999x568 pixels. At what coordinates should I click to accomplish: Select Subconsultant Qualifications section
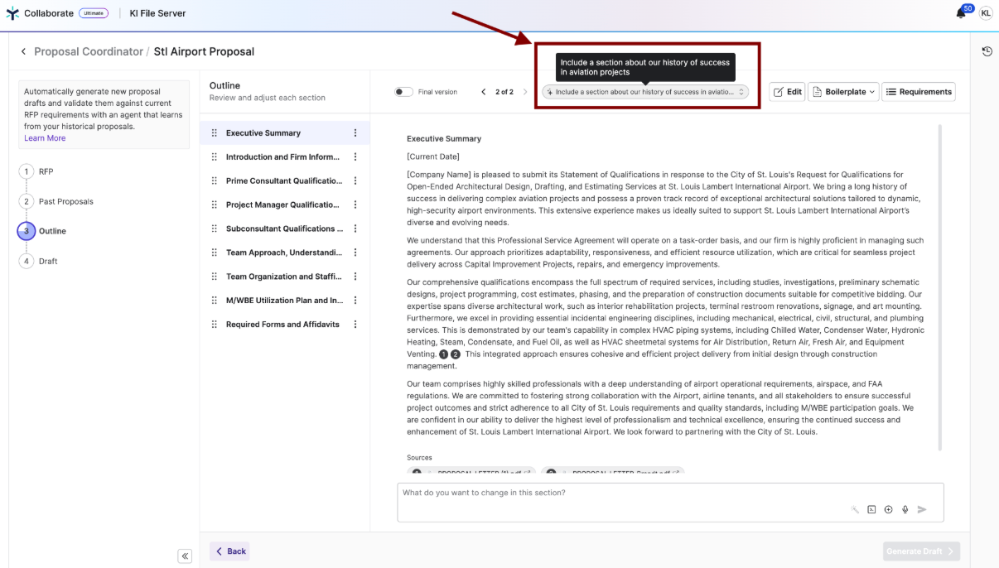click(x=285, y=229)
